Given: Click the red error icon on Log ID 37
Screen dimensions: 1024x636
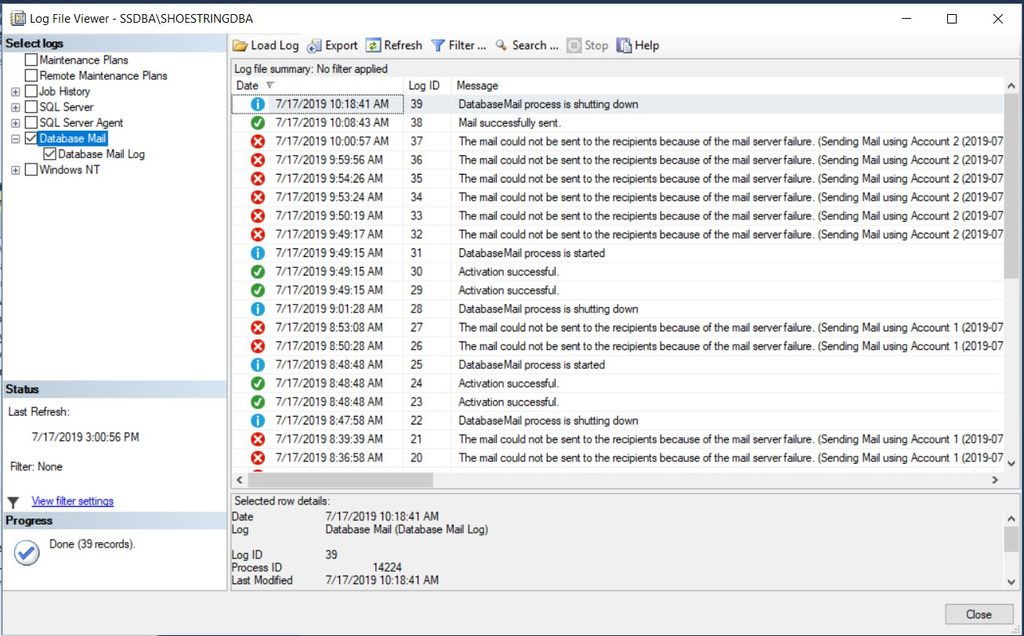Looking at the screenshot, I should point(258,141).
